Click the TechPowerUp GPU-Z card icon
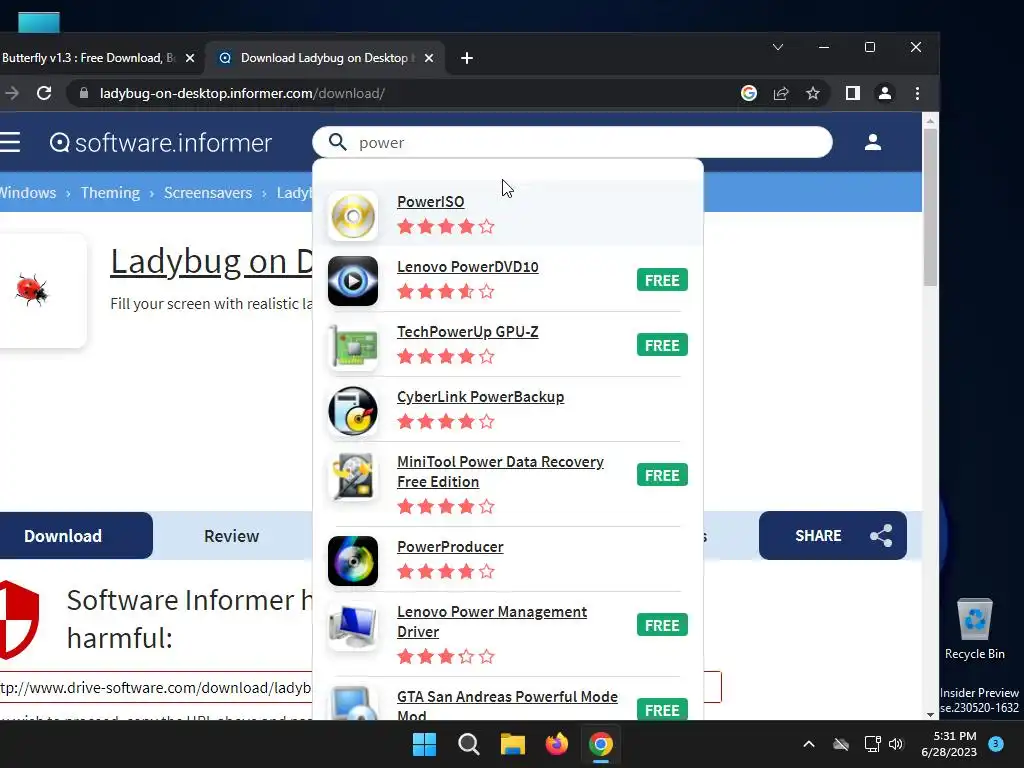The image size is (1024, 768). (x=353, y=346)
